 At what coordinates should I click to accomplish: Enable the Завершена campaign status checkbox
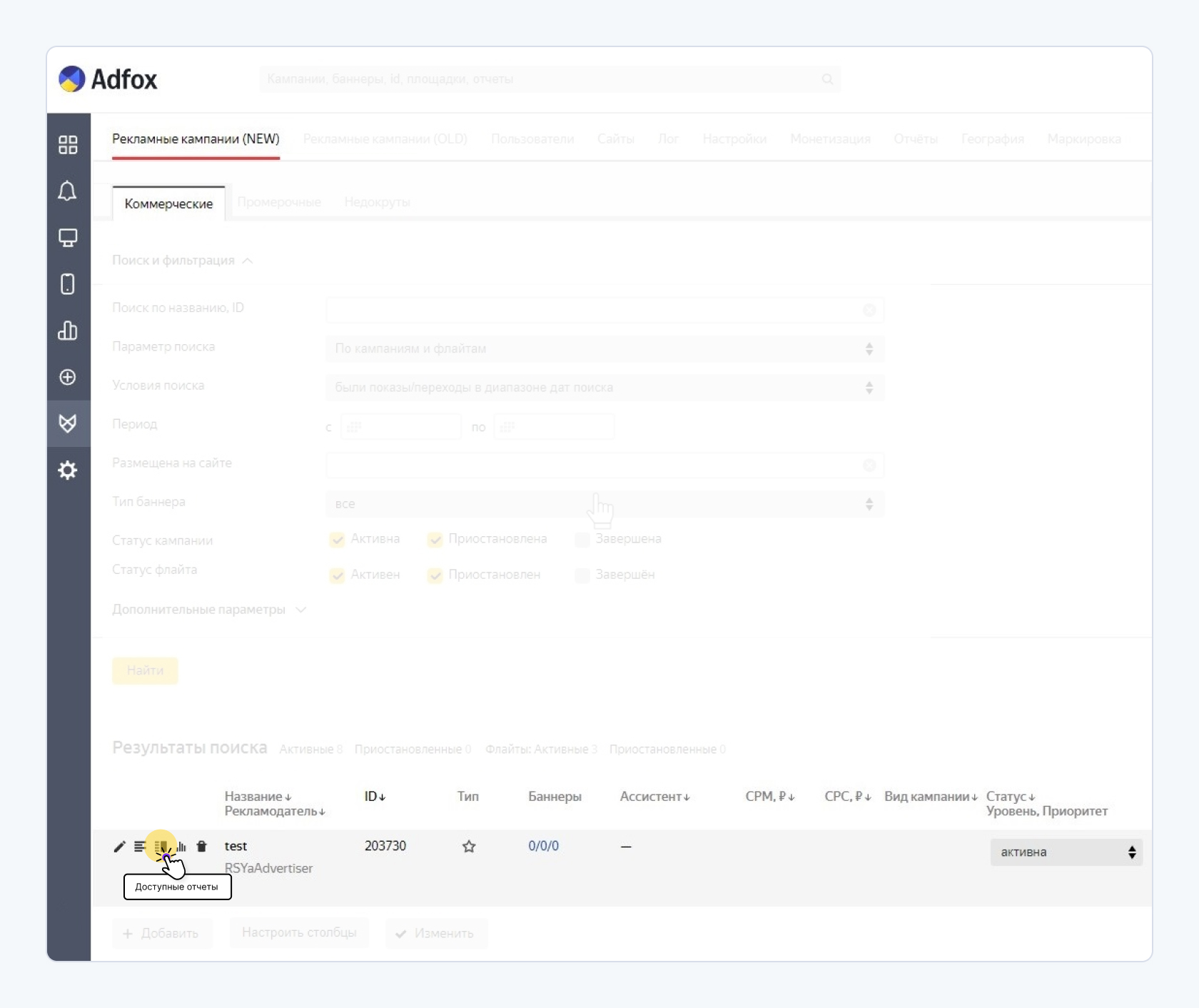pos(582,540)
